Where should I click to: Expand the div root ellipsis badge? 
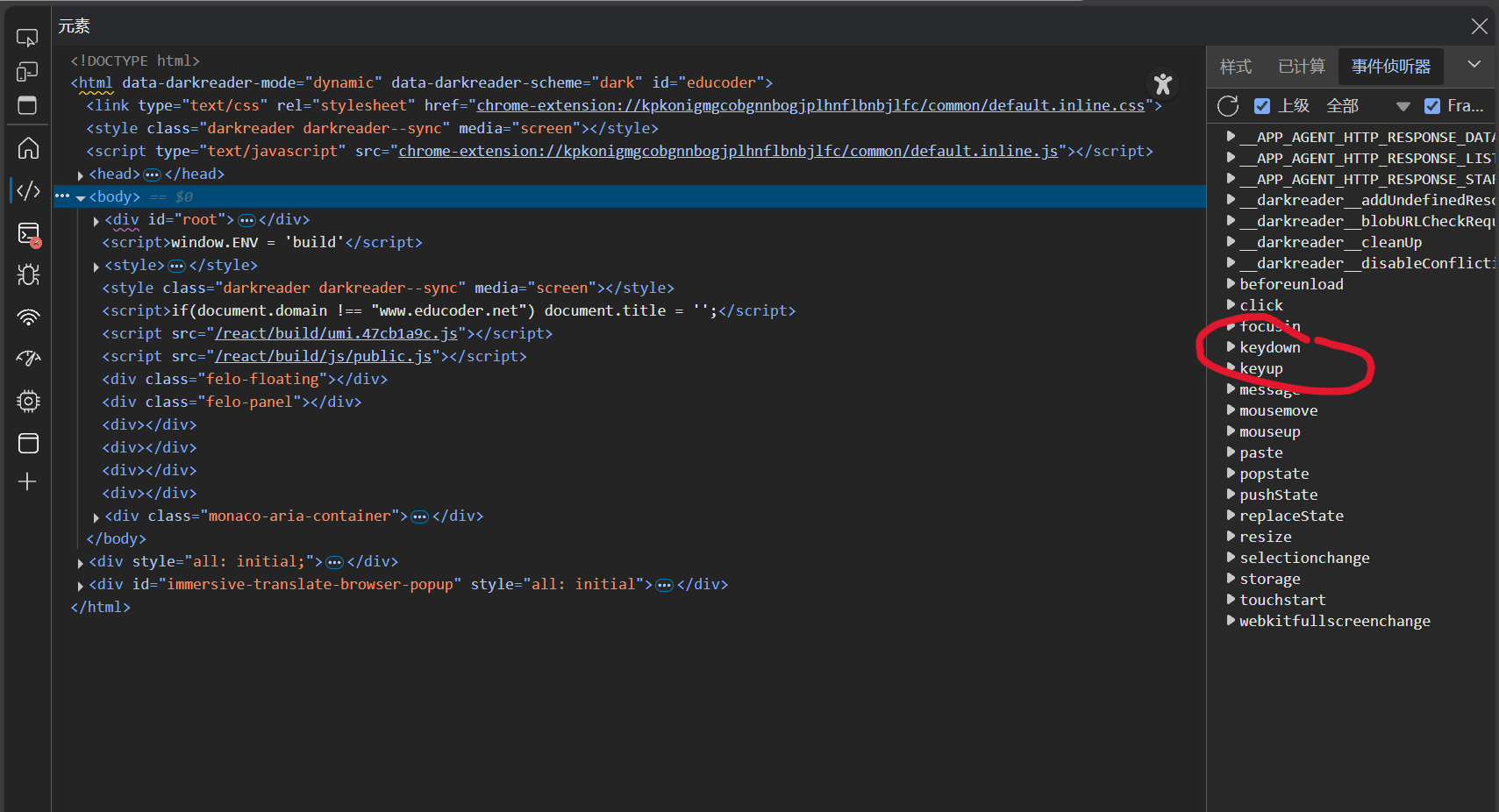(x=246, y=220)
